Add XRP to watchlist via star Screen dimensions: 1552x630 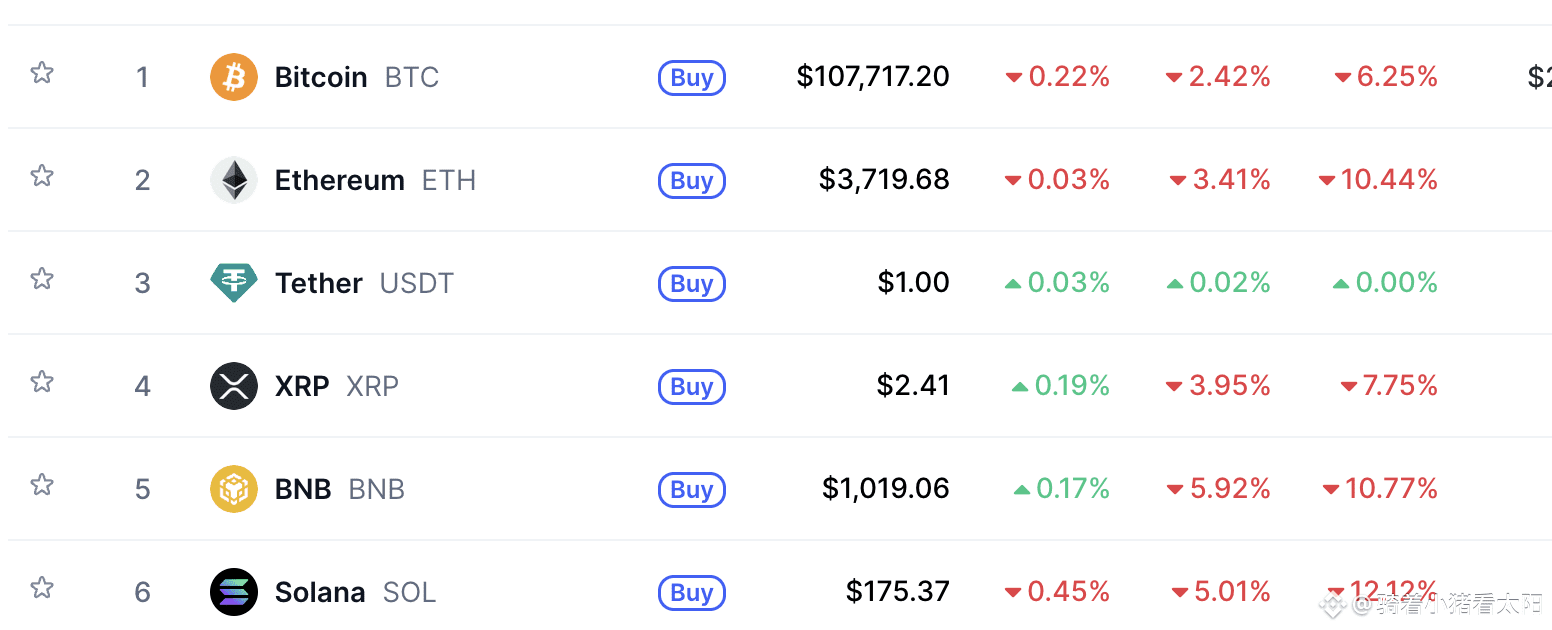point(41,382)
